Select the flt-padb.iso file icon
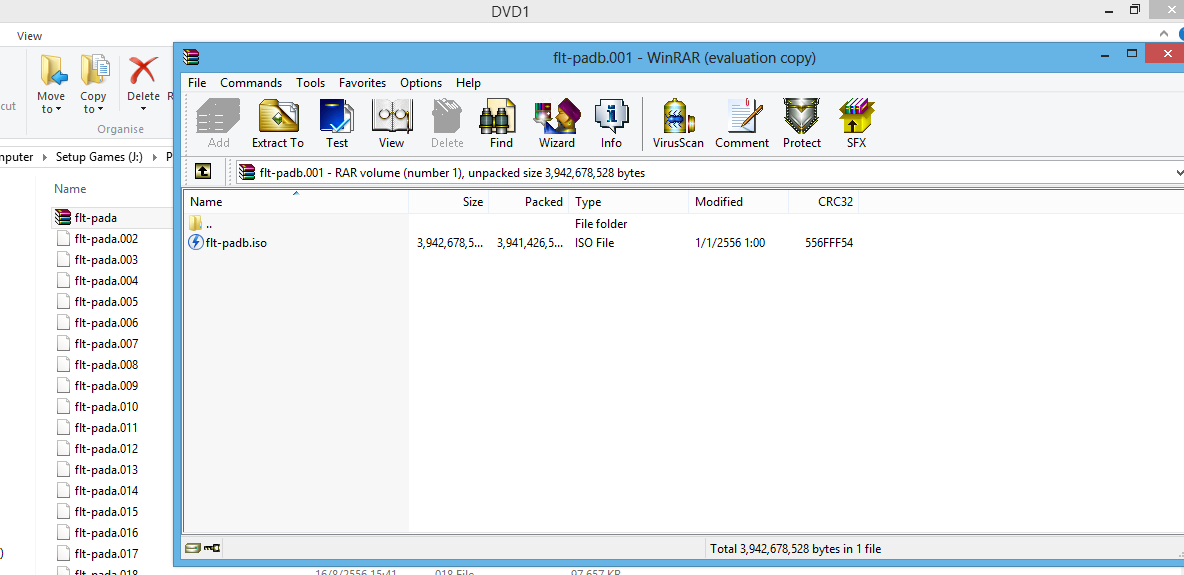The width and height of the screenshot is (1184, 575). pyautogui.click(x=196, y=243)
